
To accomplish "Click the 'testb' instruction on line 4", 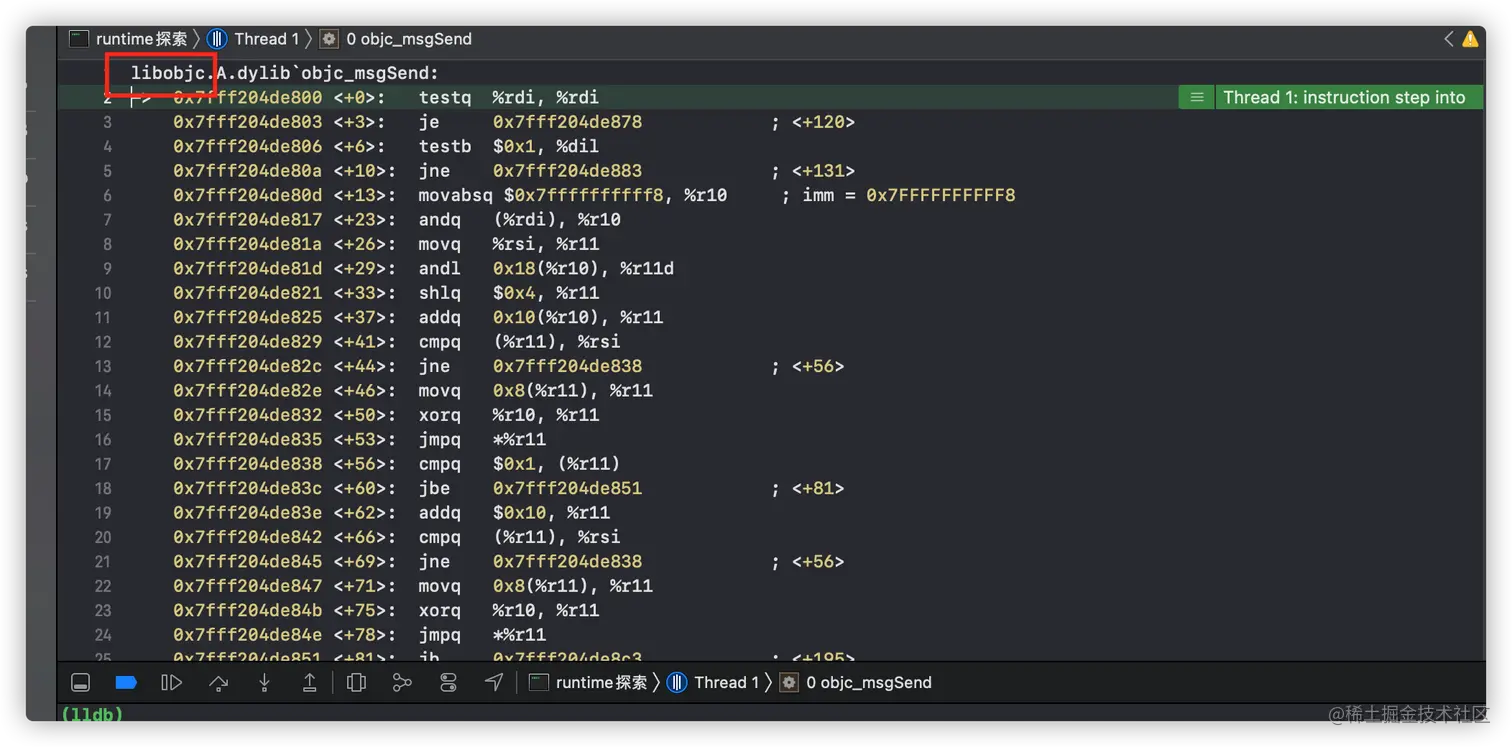I will pyautogui.click(x=445, y=146).
